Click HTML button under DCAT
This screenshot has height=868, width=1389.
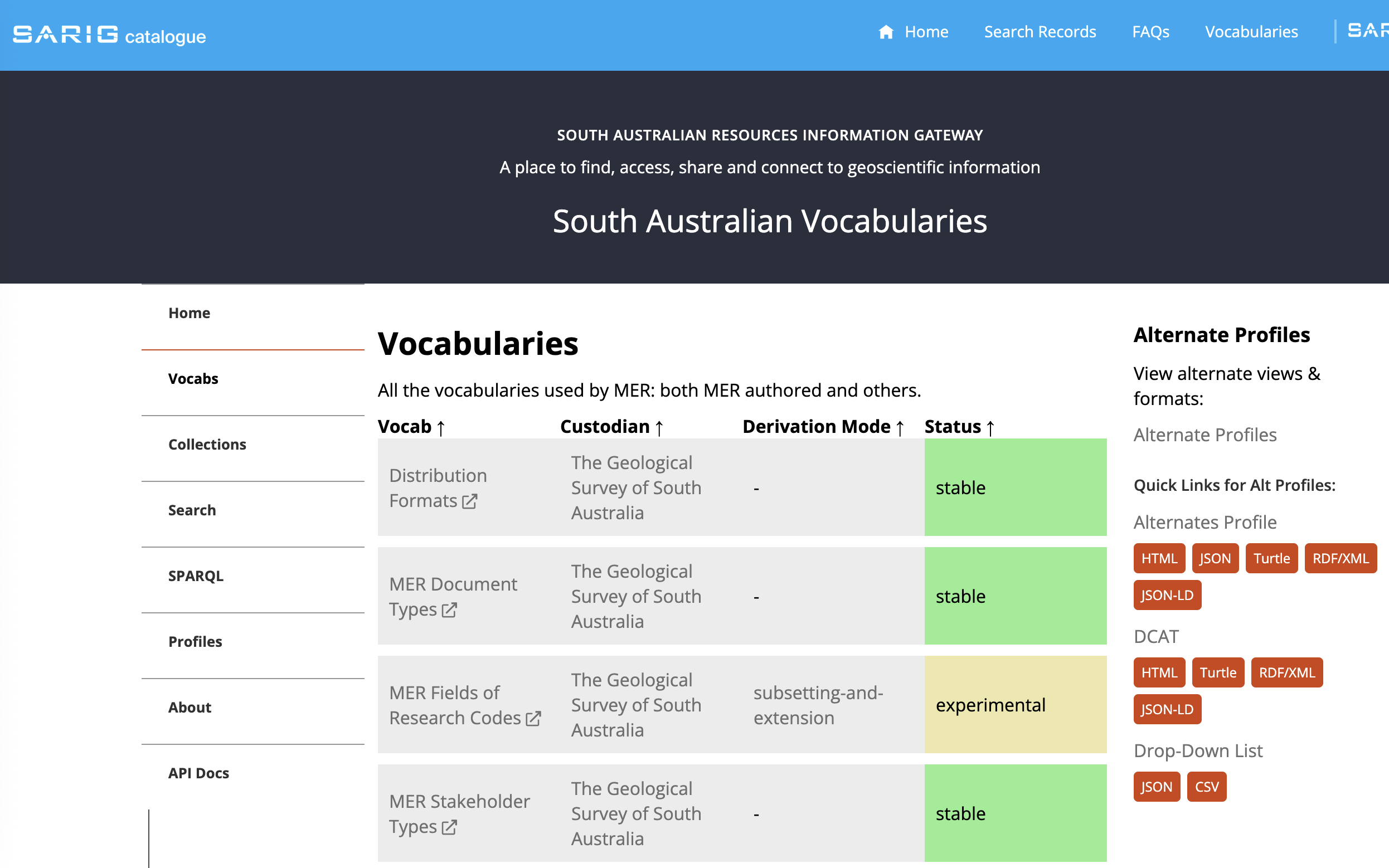click(1159, 673)
